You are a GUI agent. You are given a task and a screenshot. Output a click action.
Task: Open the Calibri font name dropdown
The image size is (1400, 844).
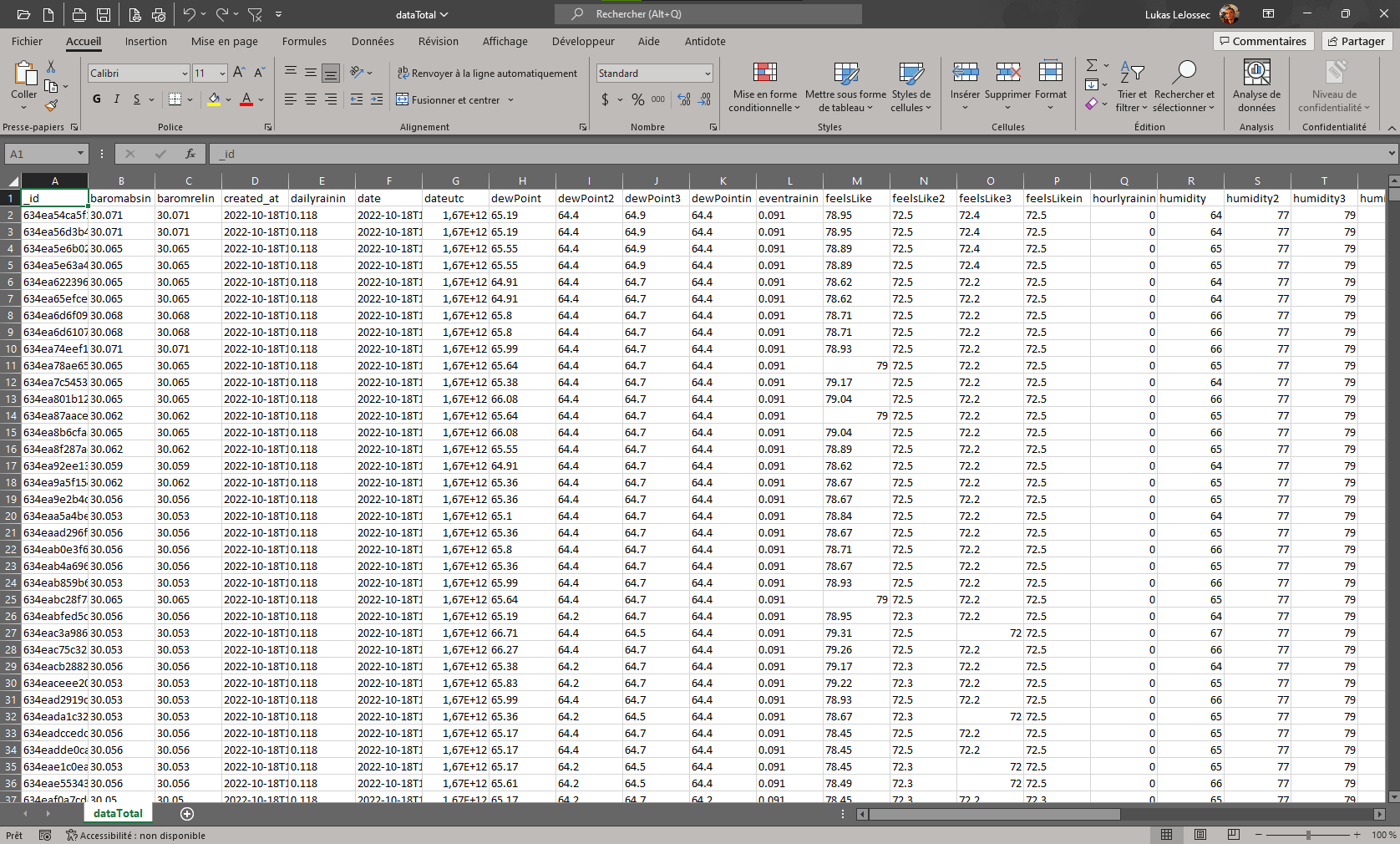[x=185, y=74]
